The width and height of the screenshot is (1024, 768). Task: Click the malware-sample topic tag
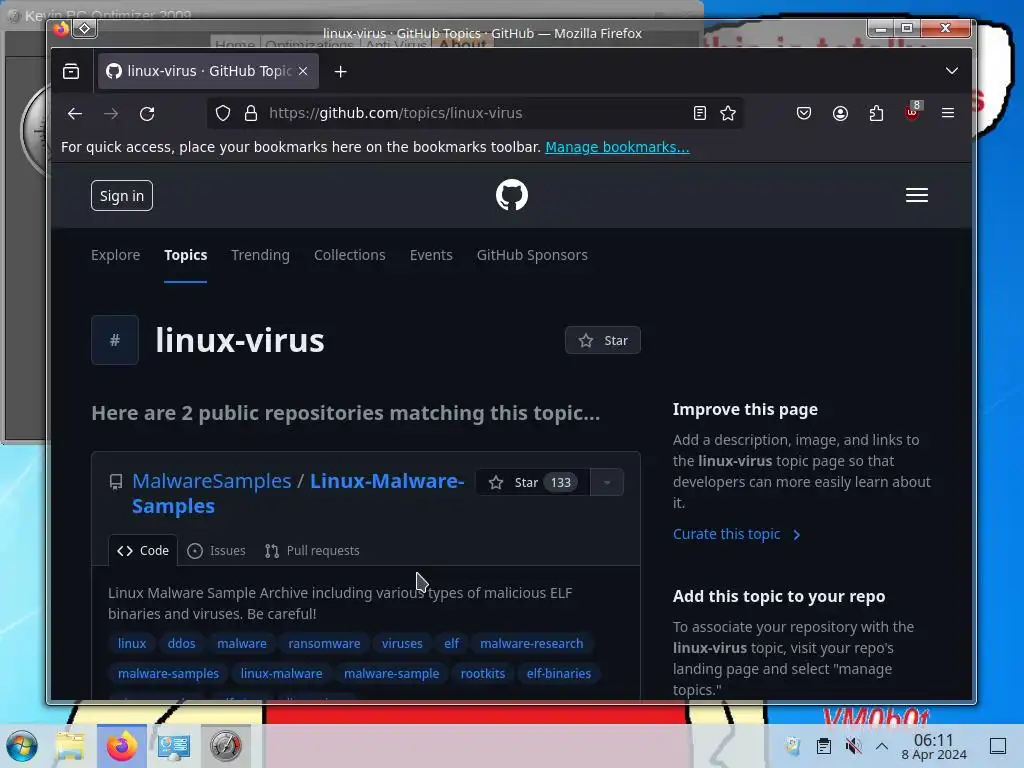[391, 673]
